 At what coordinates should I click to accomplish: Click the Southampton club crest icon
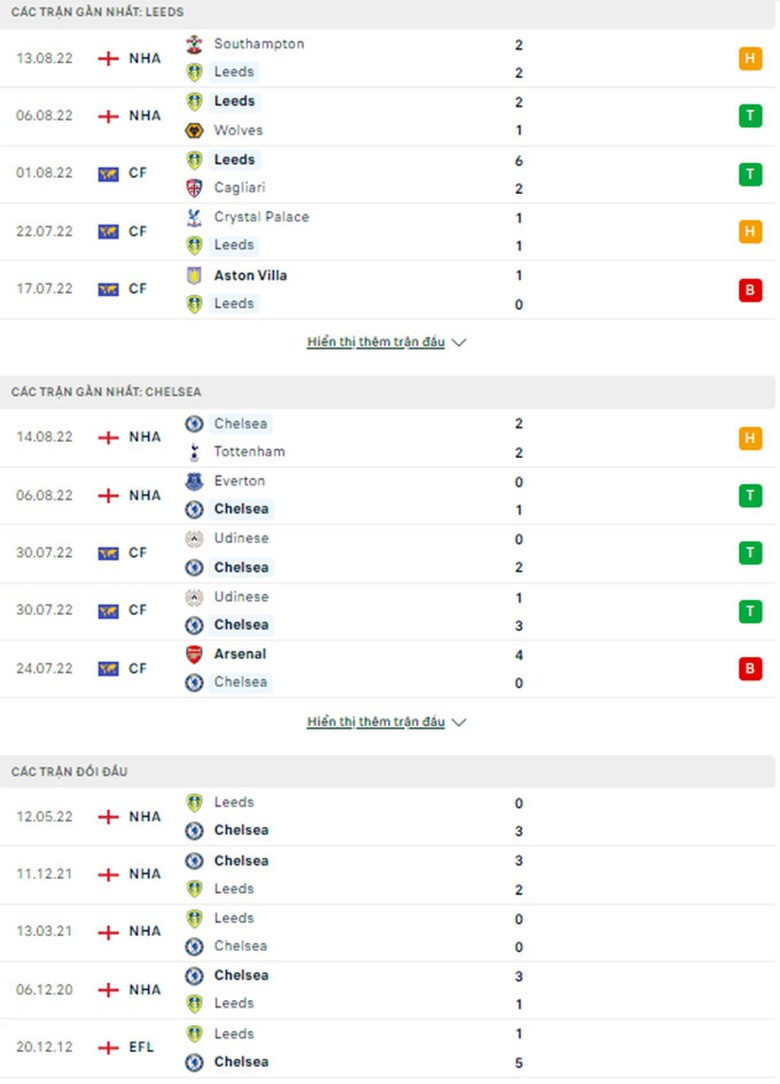194,44
